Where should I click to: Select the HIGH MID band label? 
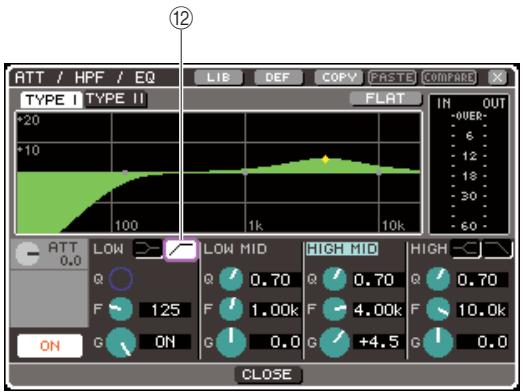coord(342,249)
